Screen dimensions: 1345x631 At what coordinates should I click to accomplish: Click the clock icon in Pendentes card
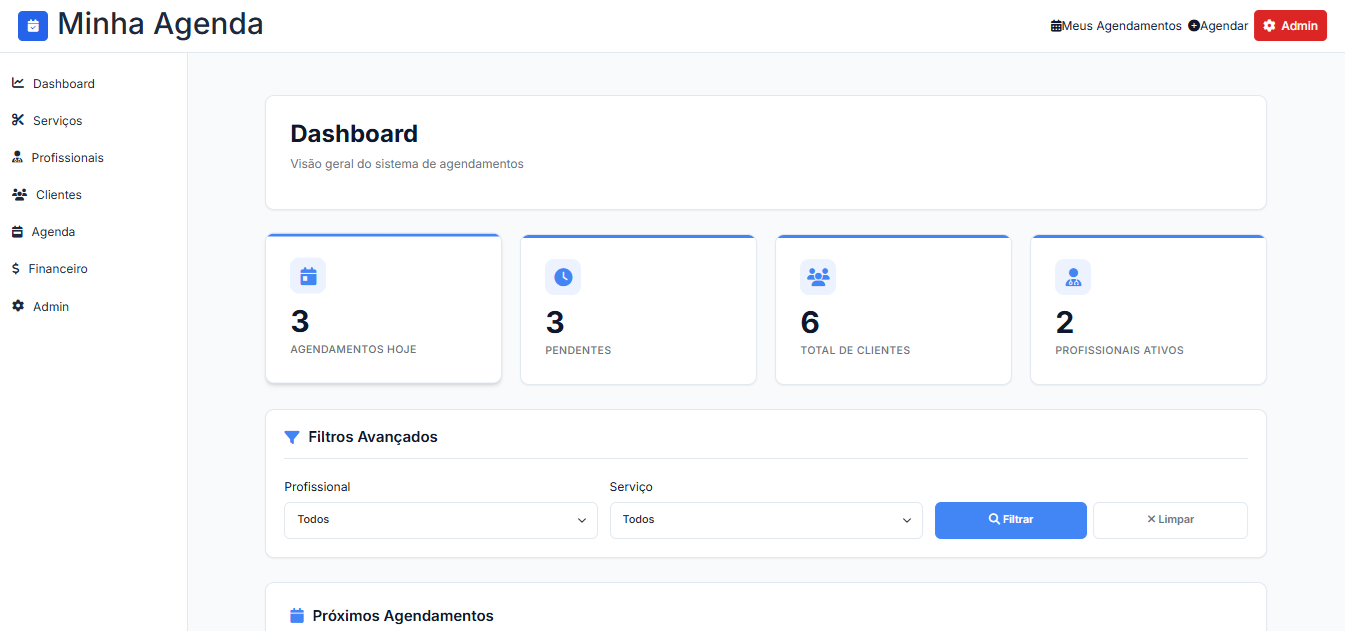click(x=563, y=277)
